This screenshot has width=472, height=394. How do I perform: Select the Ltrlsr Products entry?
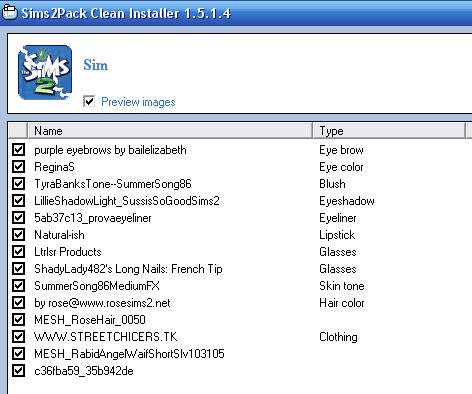point(68,252)
